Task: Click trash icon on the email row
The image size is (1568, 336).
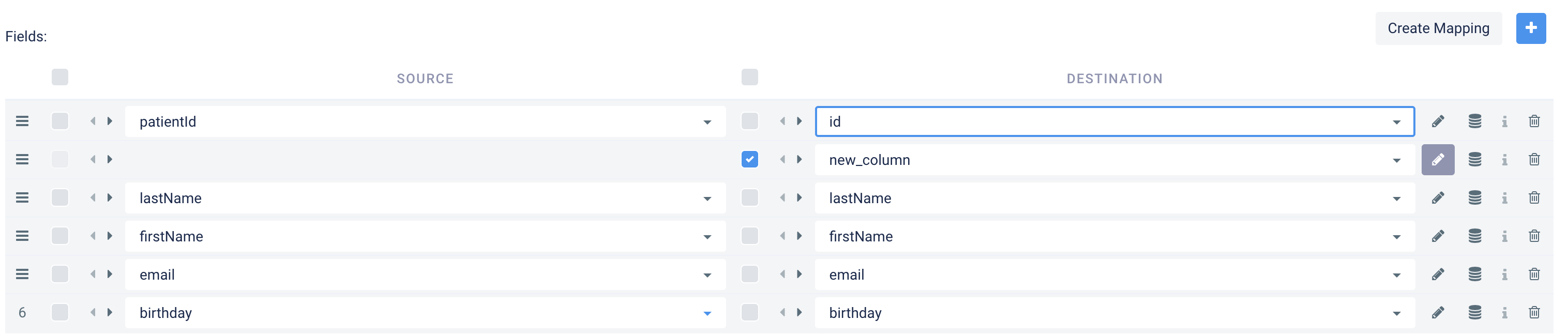Action: pos(1534,274)
